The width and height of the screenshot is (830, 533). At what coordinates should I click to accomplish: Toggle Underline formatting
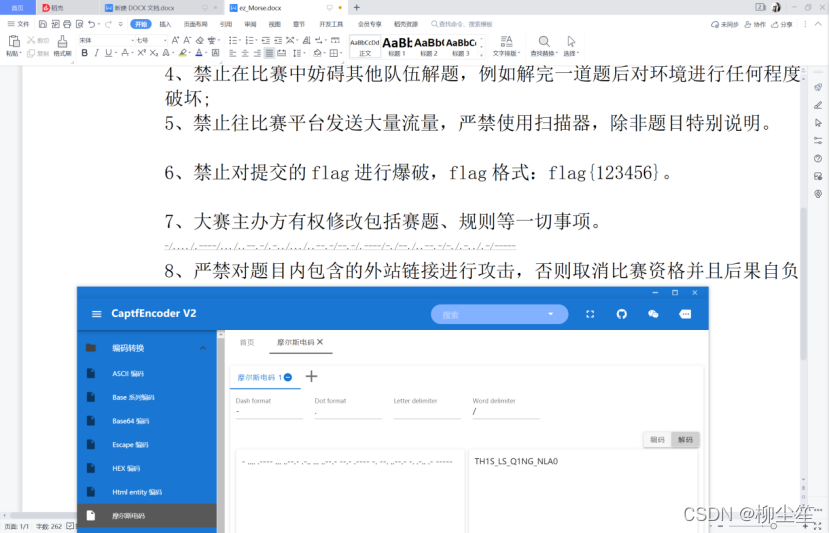[109, 53]
